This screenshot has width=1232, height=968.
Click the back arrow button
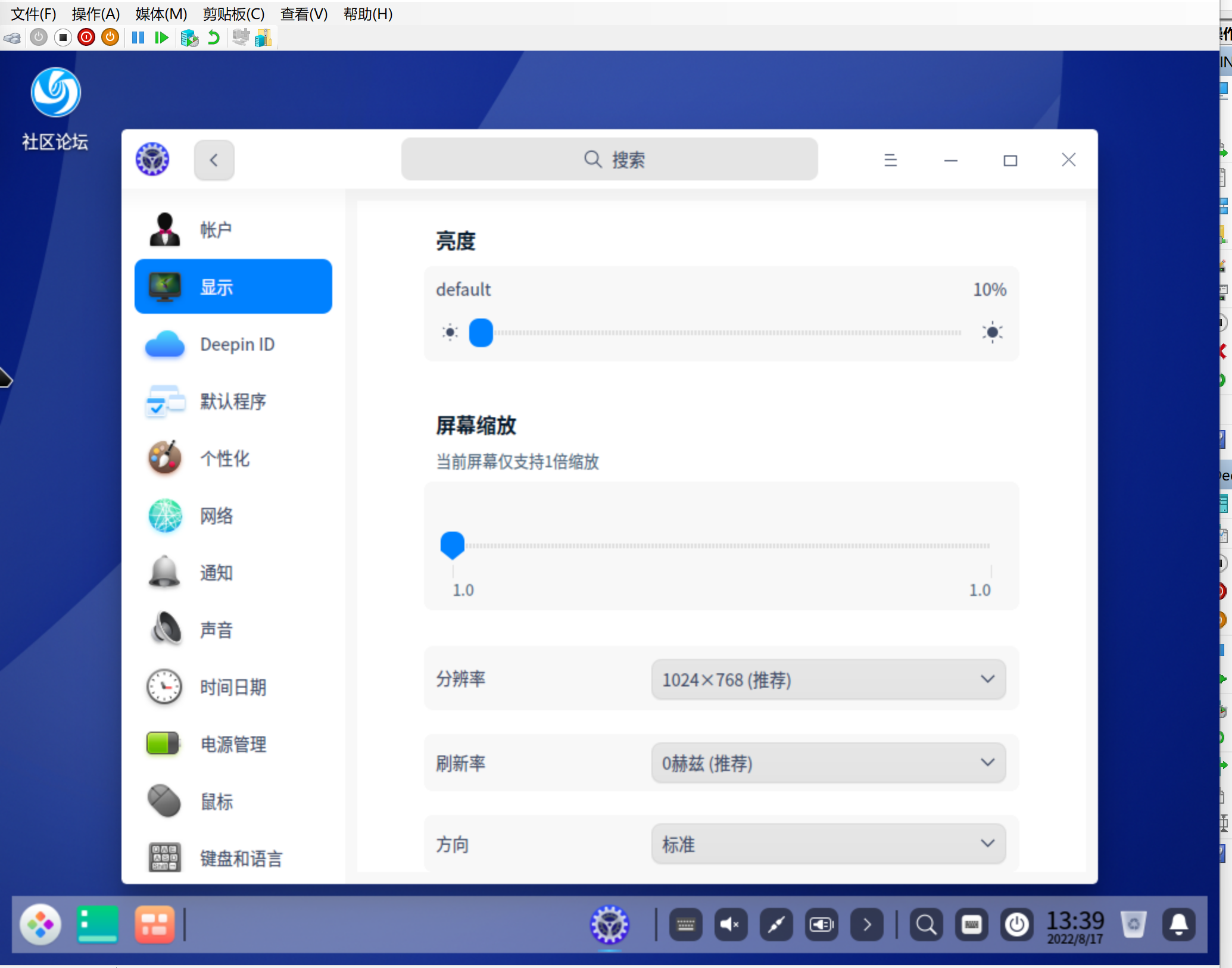tap(214, 160)
